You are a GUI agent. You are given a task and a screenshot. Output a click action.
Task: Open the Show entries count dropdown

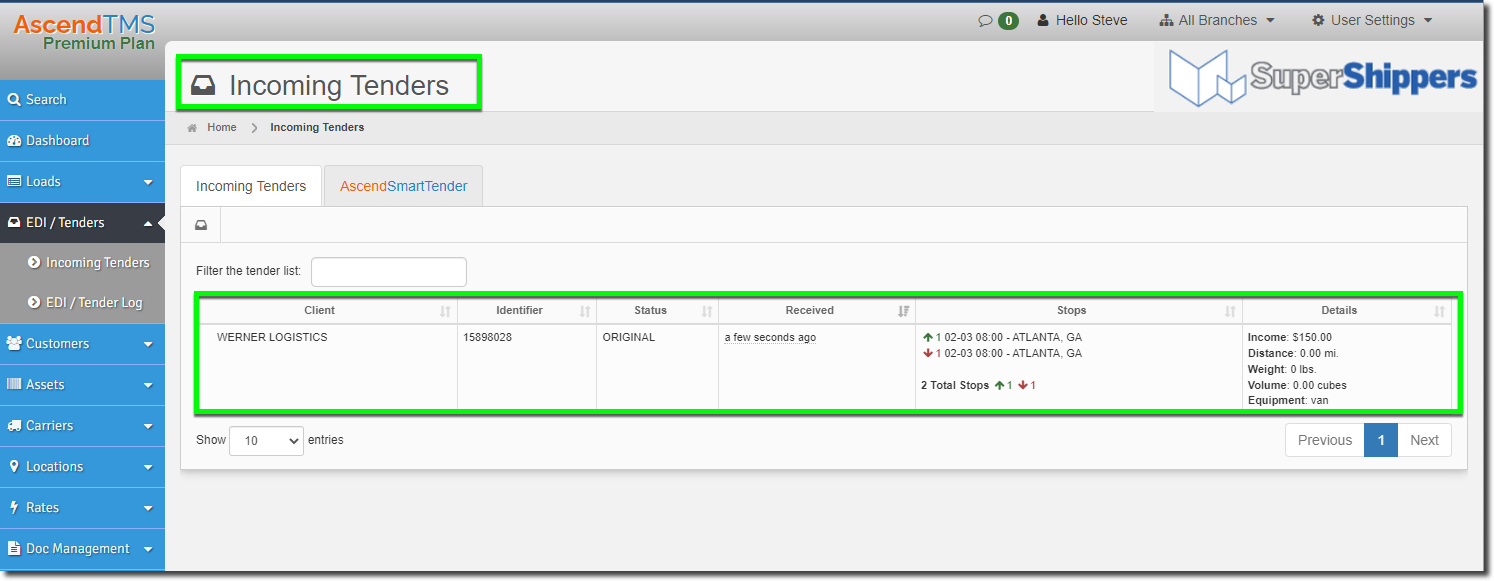point(266,441)
